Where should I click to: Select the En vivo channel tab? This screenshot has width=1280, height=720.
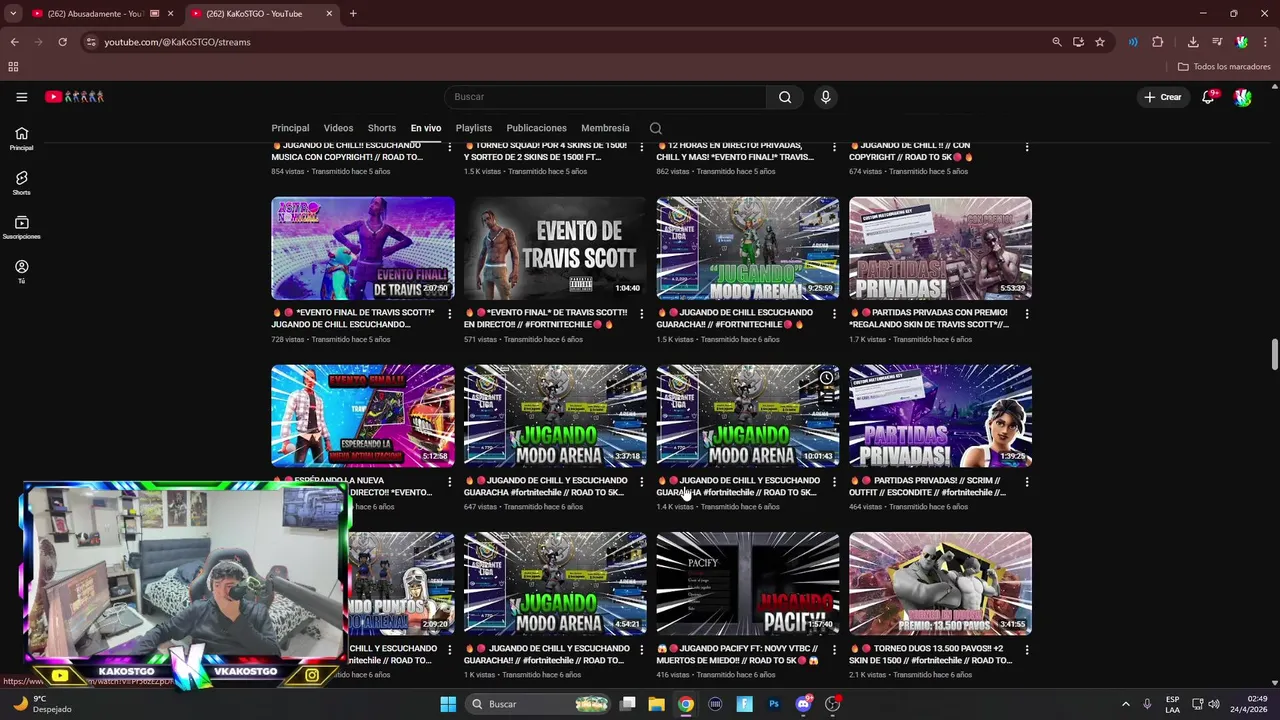coord(426,128)
